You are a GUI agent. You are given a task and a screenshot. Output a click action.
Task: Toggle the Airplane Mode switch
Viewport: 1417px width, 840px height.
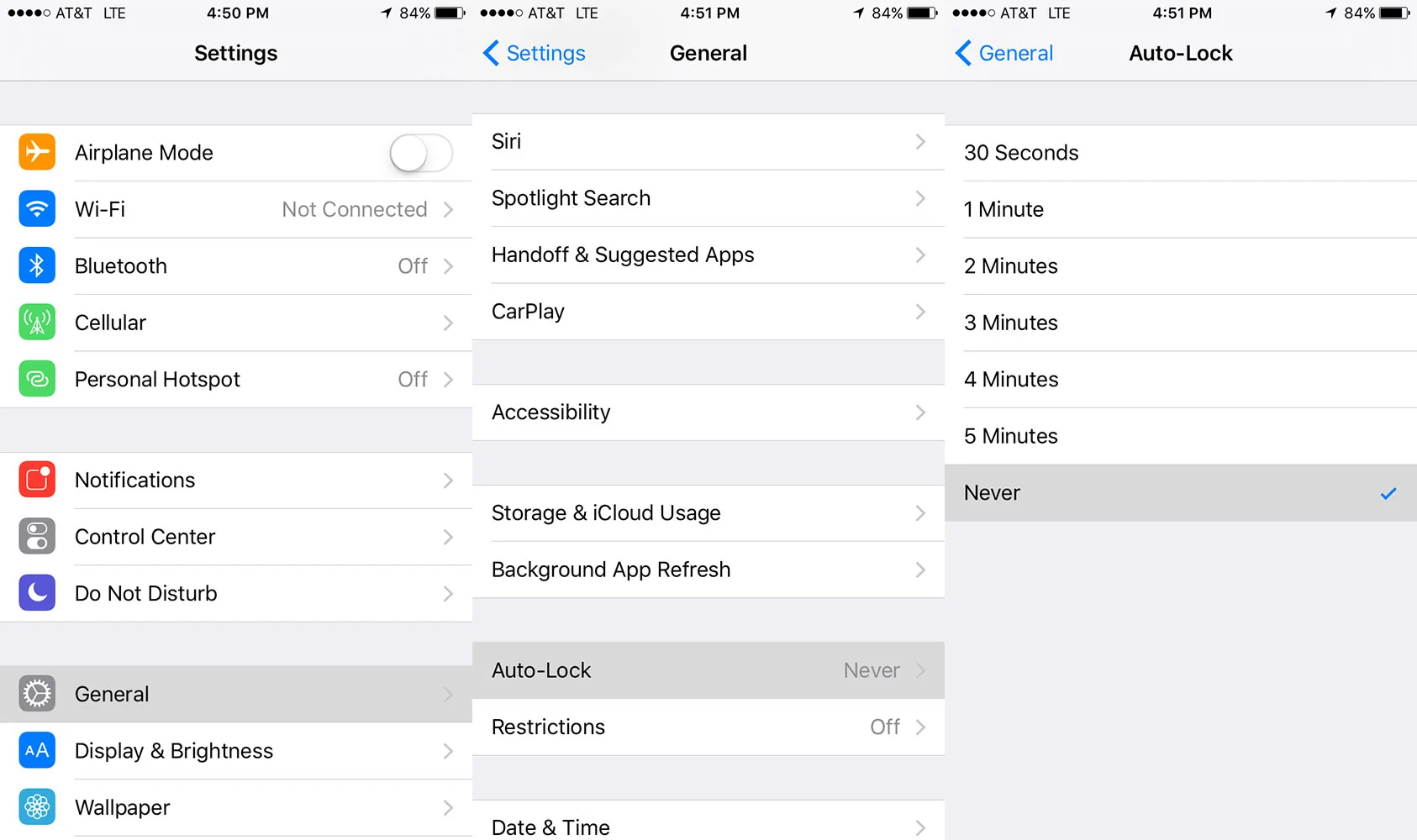coord(421,153)
